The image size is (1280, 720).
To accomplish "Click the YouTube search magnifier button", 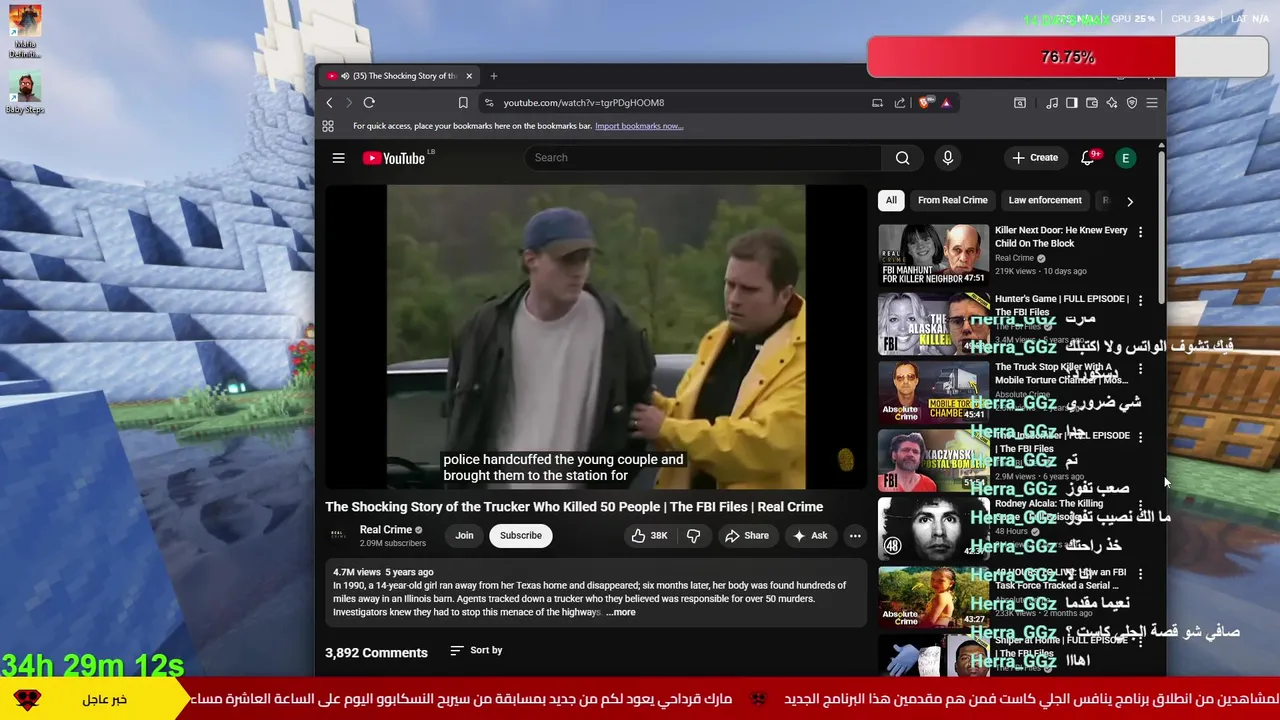I will (x=903, y=158).
